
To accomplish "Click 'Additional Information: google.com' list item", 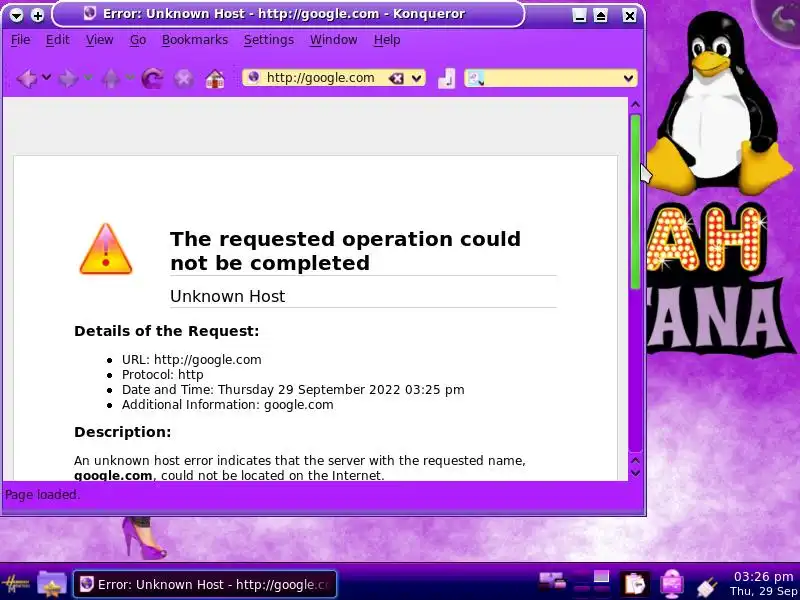I will (228, 405).
